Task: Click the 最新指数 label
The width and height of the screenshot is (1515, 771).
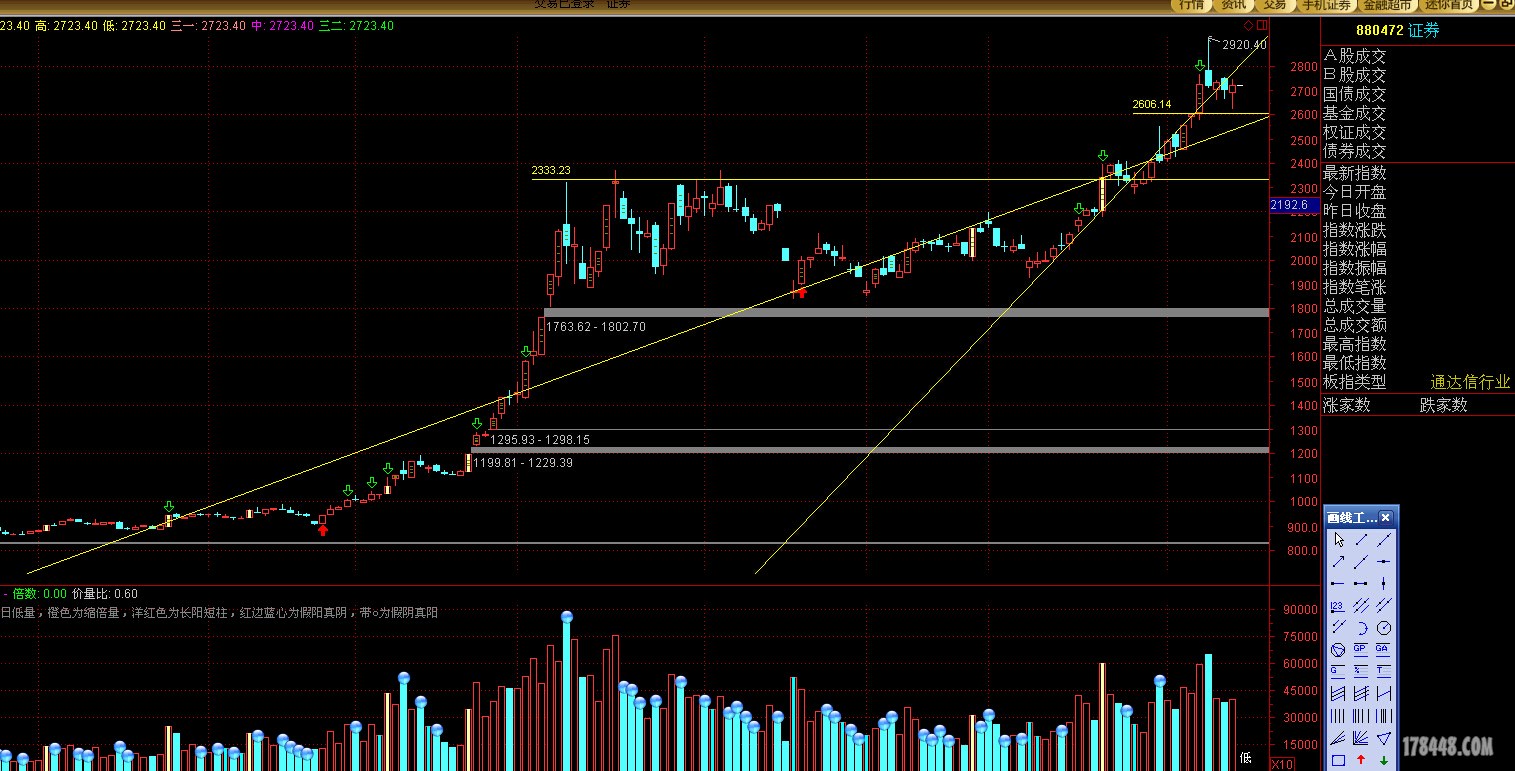Action: tap(1355, 173)
